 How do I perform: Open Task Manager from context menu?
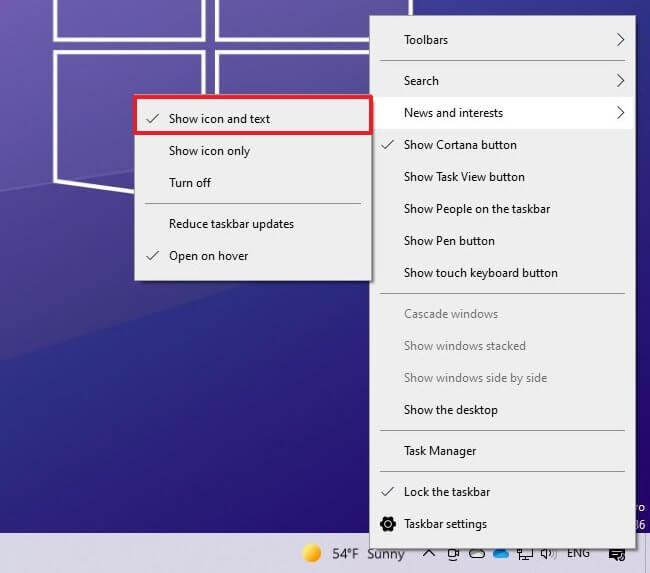(440, 451)
